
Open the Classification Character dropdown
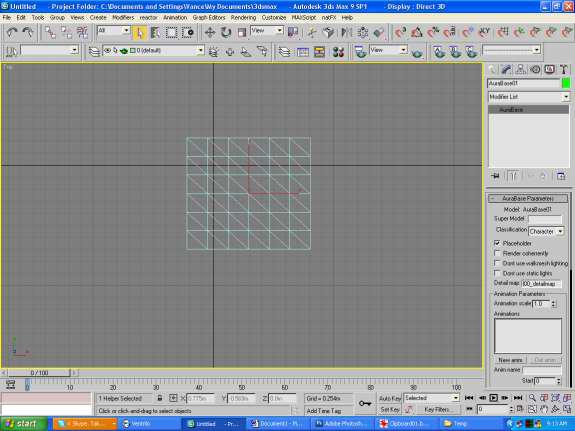[x=546, y=231]
